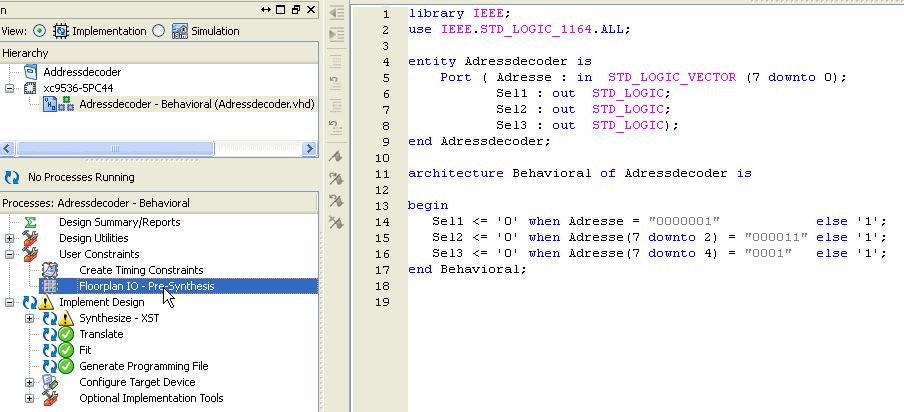Click the "000011" string literal on line 15
Image resolution: width=904 pixels, height=412 pixels.
(776, 237)
